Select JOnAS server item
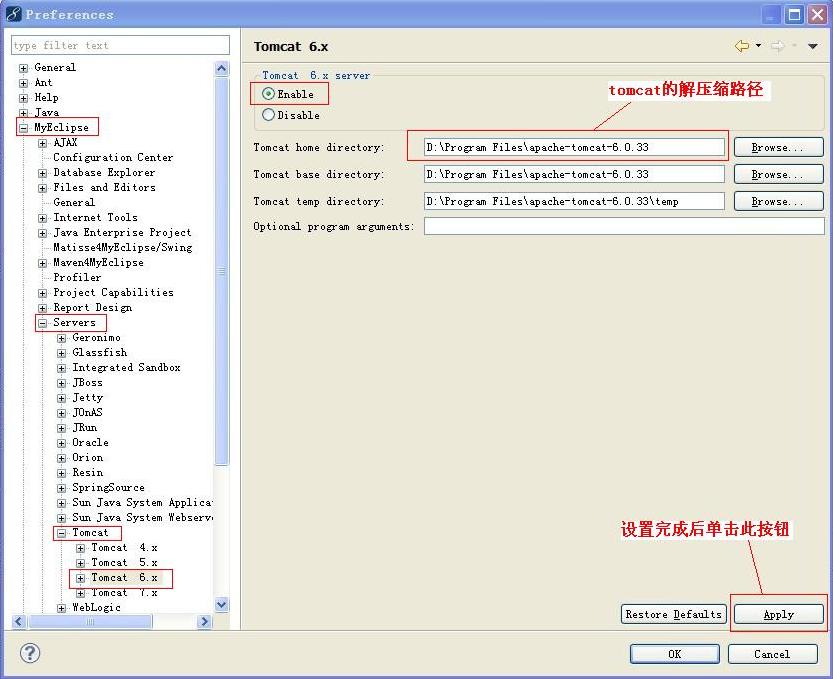The width and height of the screenshot is (833, 679). point(87,412)
